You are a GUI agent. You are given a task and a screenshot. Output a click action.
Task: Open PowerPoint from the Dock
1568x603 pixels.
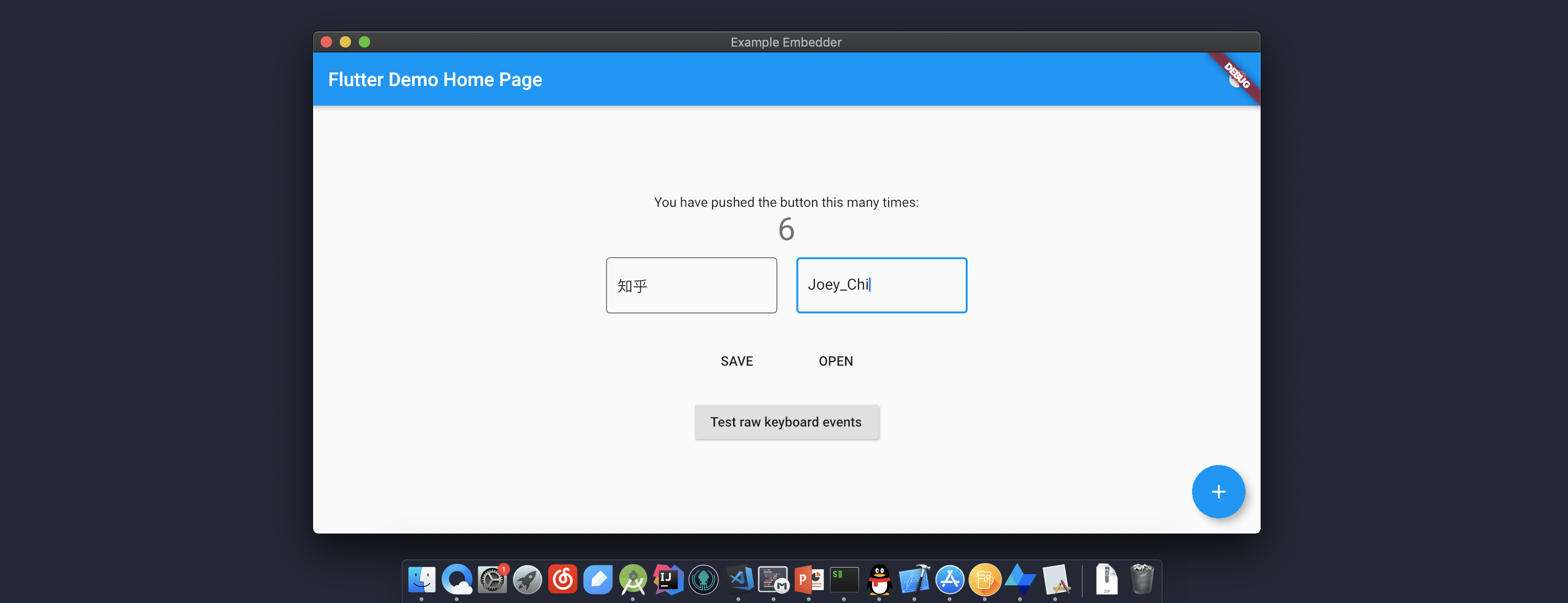[x=809, y=580]
